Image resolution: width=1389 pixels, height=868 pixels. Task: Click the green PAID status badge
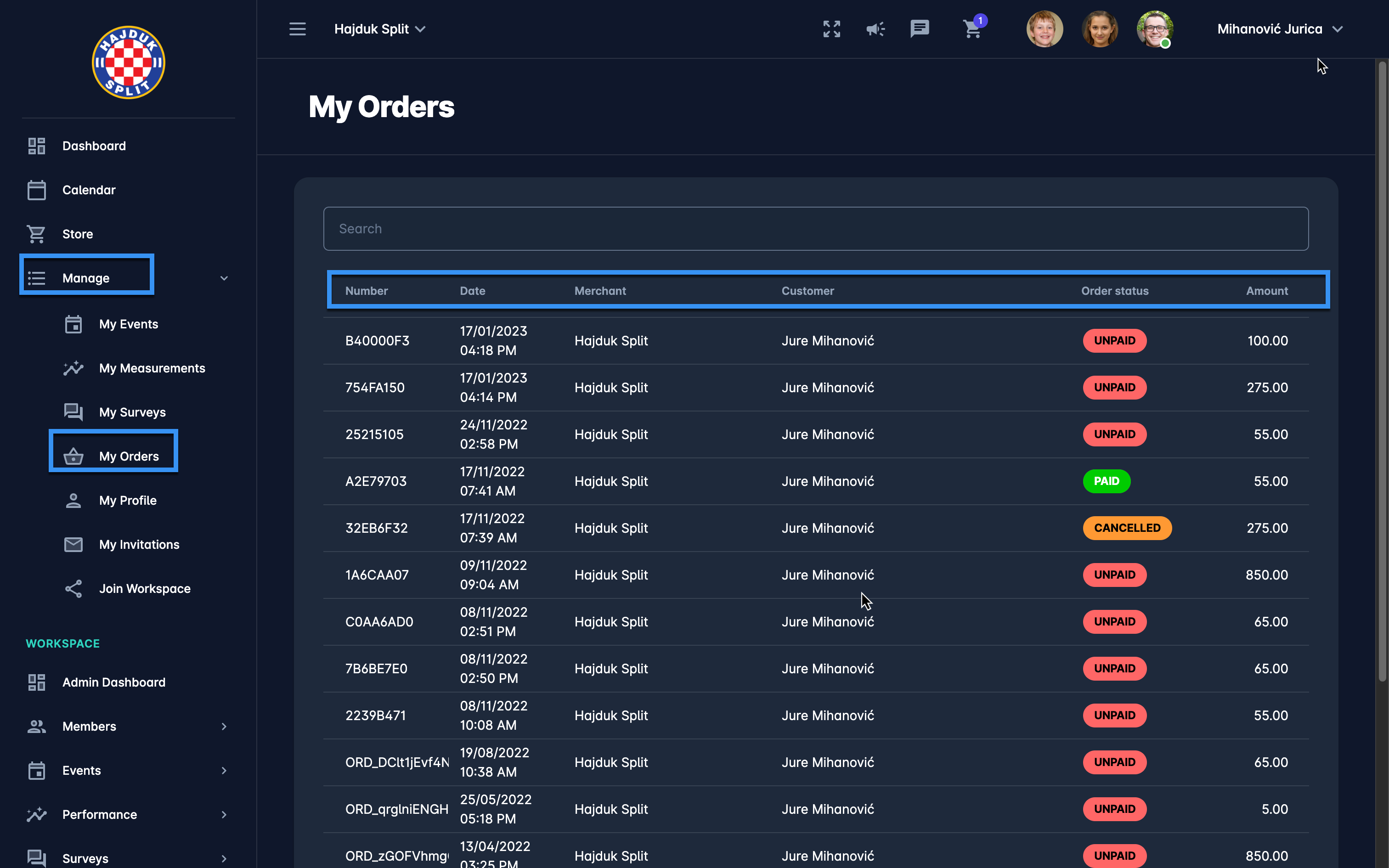tap(1106, 481)
